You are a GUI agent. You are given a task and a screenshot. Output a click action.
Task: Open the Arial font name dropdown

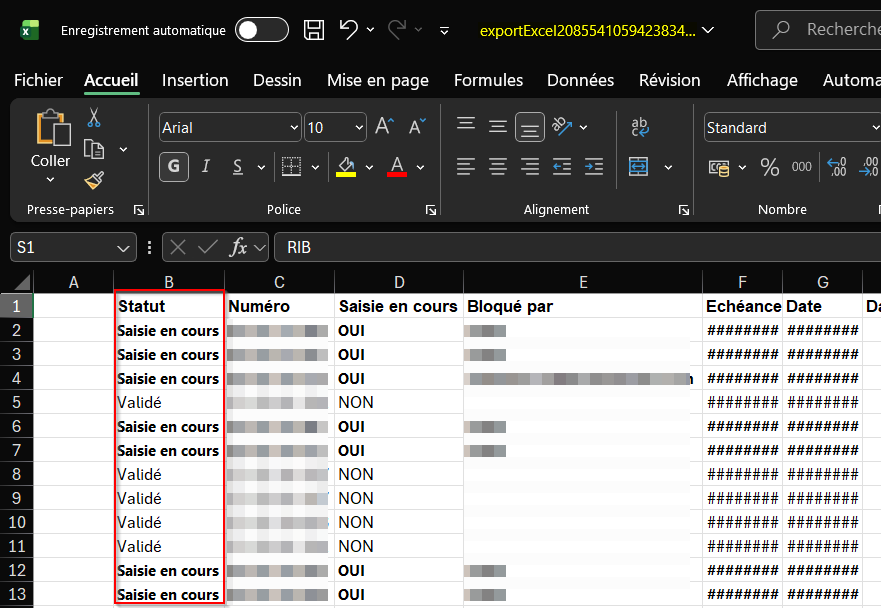pos(294,128)
